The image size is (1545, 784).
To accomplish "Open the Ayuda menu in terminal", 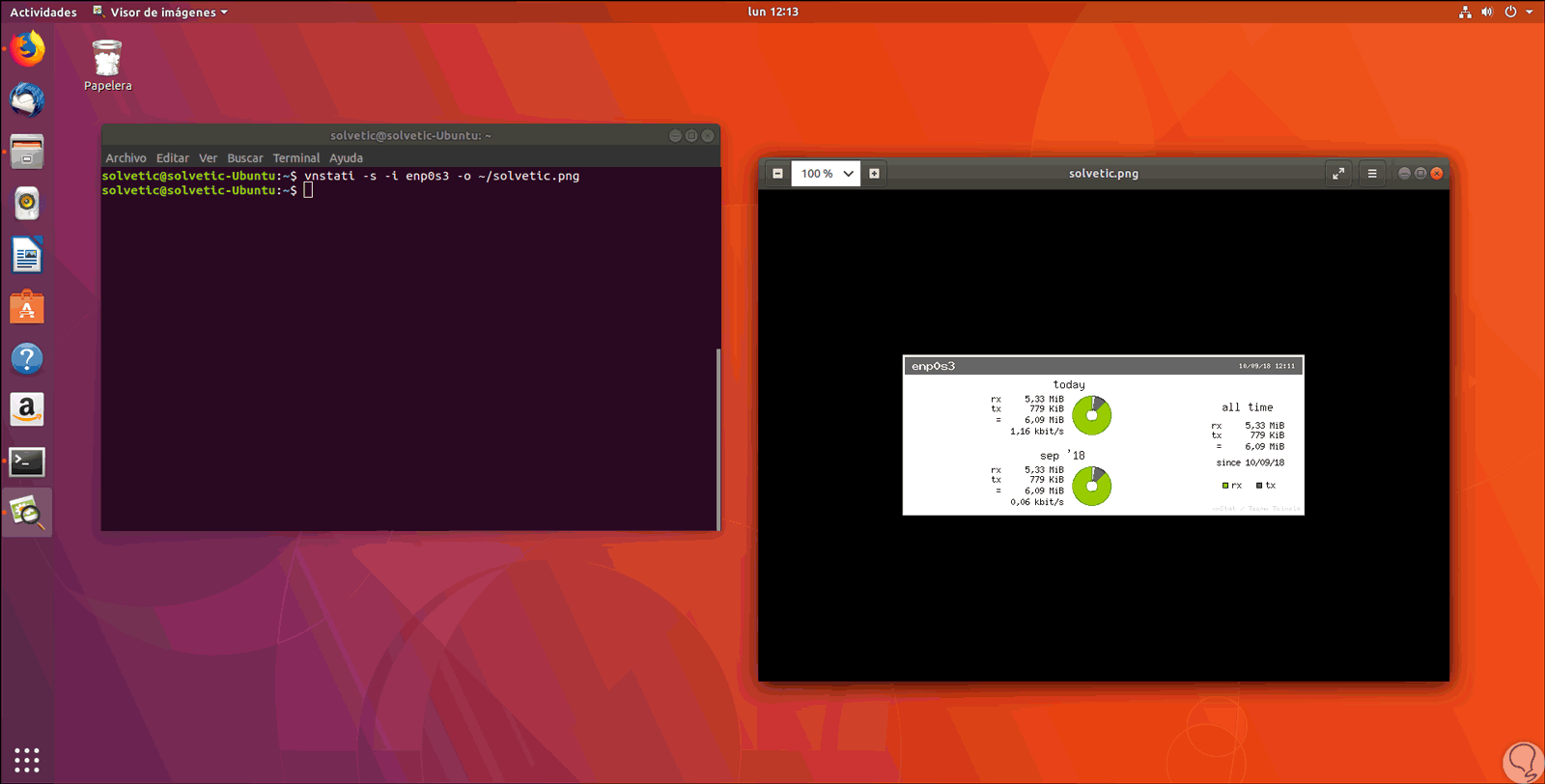I will coord(346,158).
